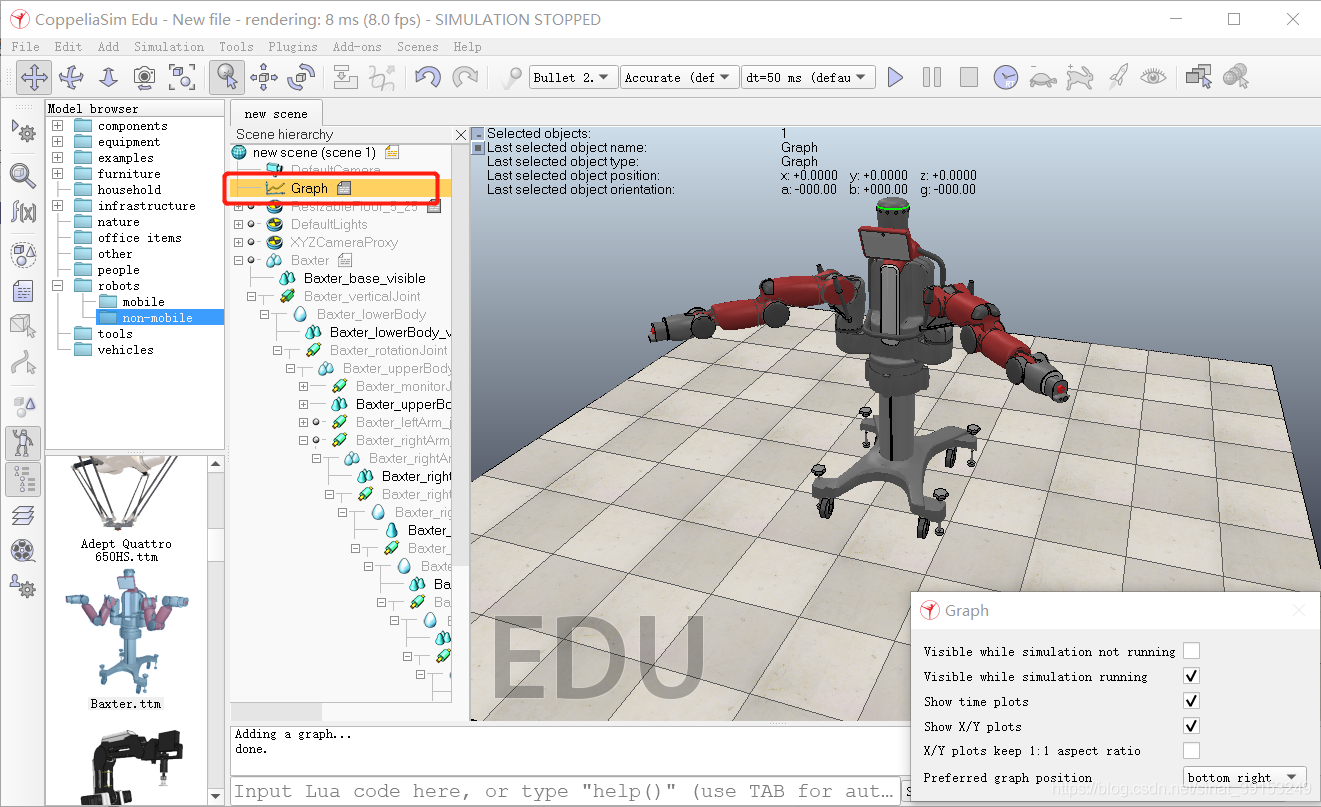Click the rocket threaded rendering icon

click(x=1117, y=77)
